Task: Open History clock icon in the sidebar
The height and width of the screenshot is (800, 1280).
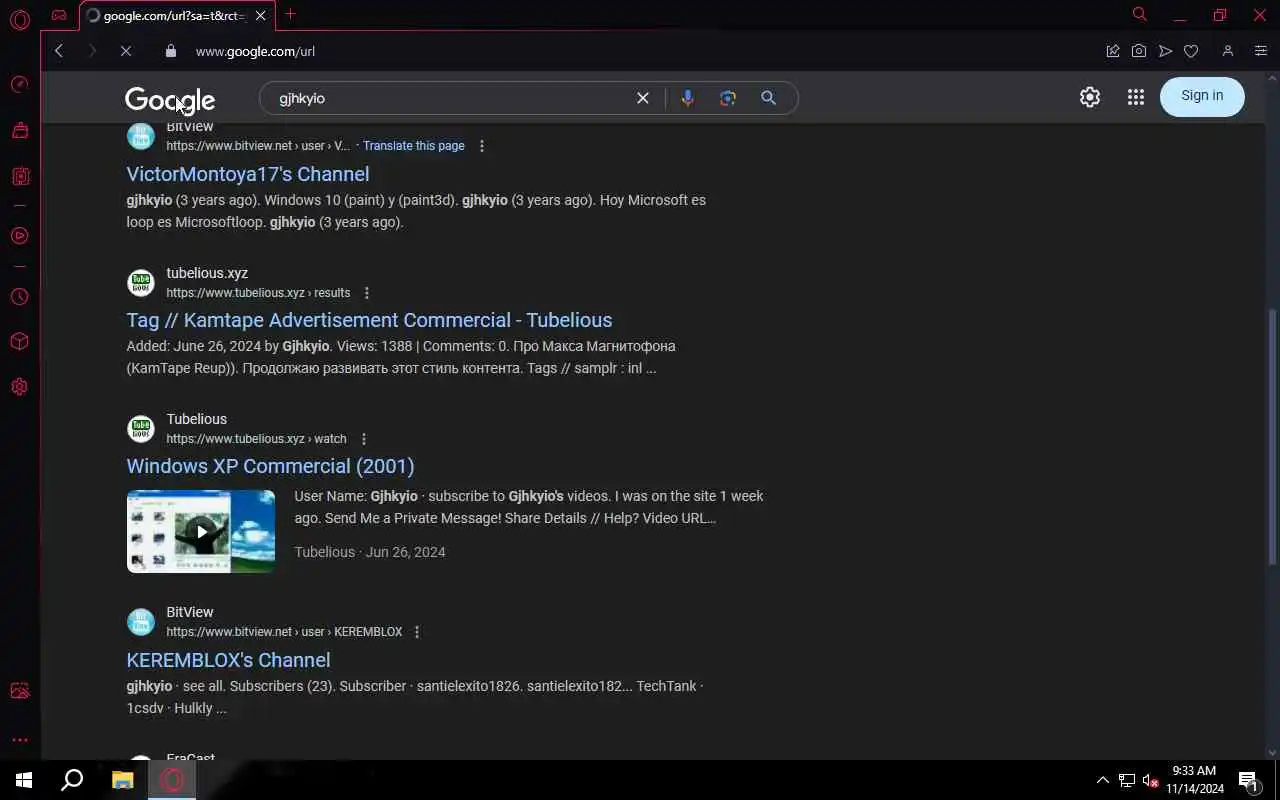Action: pyautogui.click(x=19, y=297)
